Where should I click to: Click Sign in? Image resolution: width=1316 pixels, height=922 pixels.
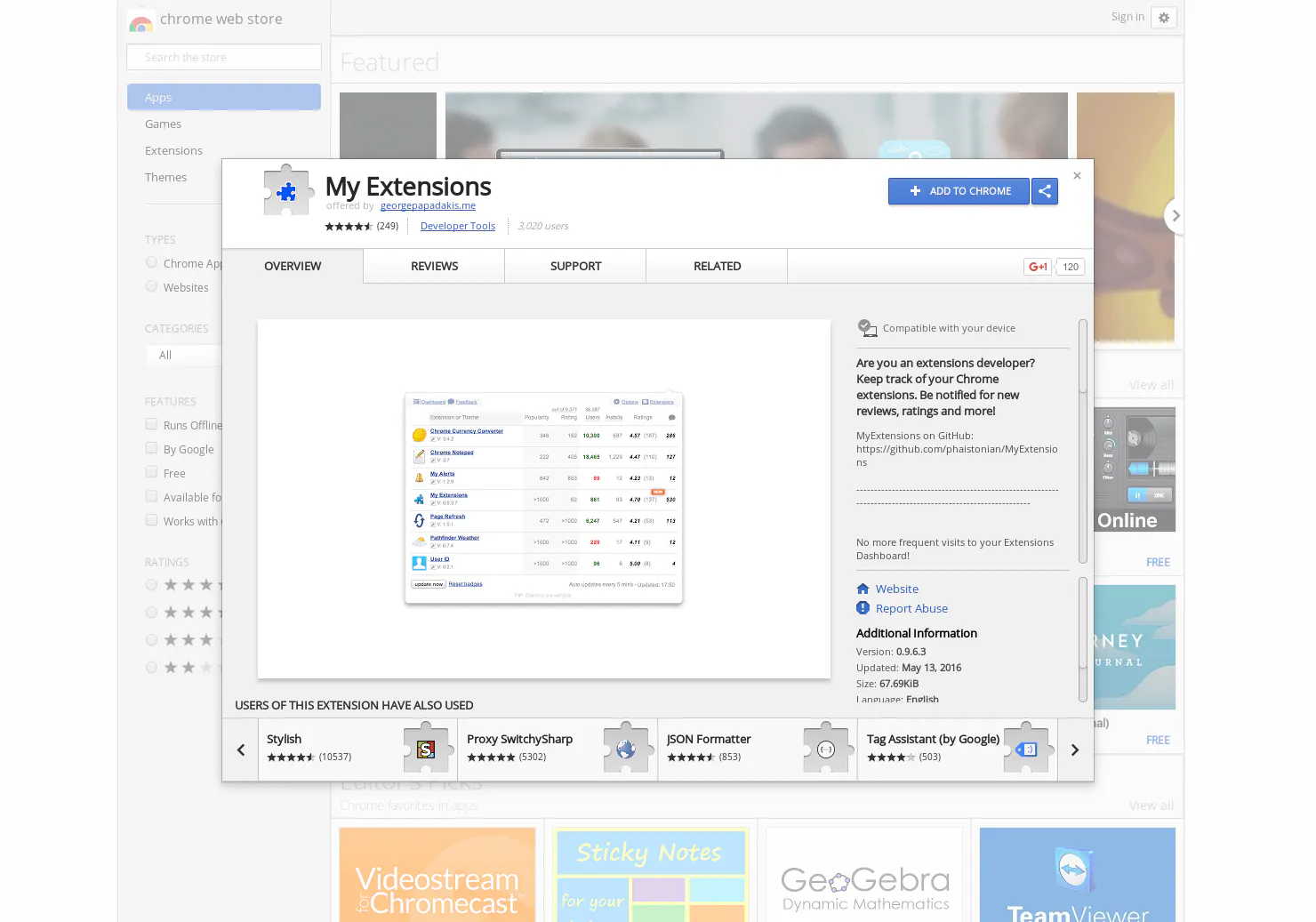pos(1127,17)
